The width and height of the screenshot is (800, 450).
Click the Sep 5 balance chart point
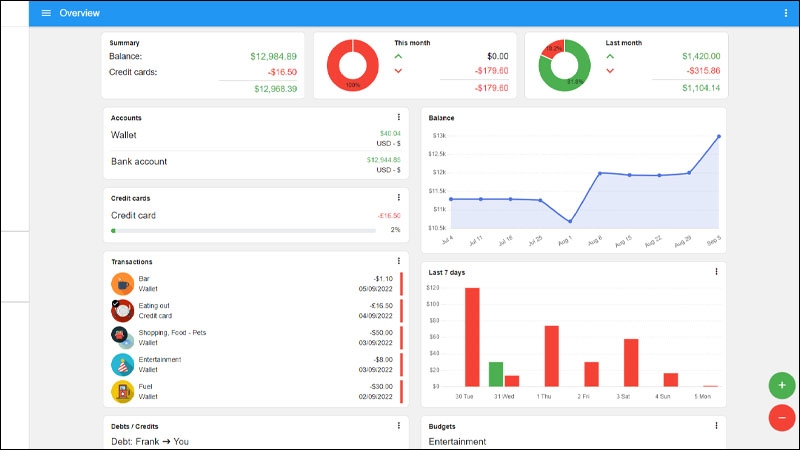pos(719,136)
